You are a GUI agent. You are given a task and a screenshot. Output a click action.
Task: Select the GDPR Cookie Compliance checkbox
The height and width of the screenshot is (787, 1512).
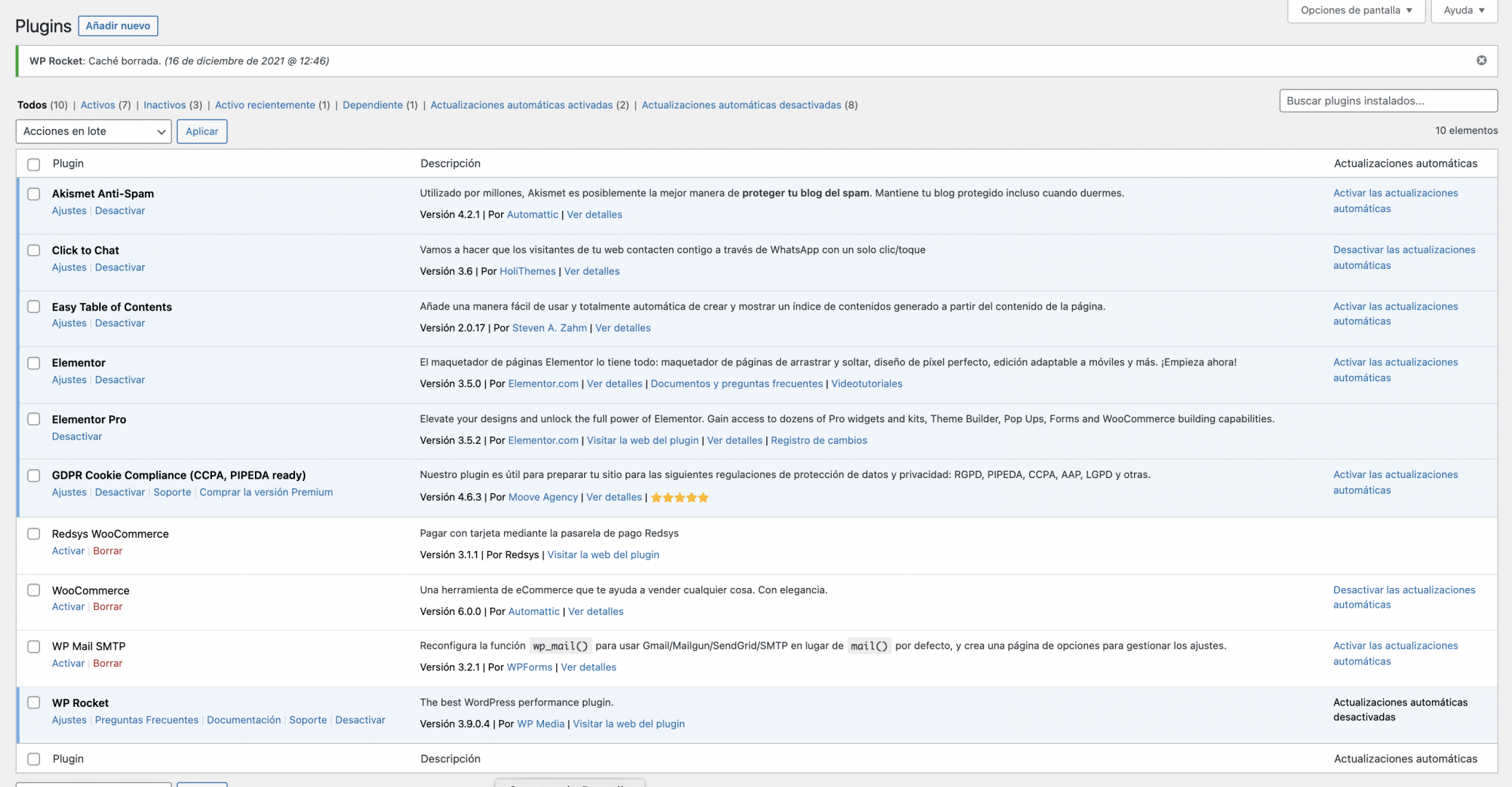(34, 476)
